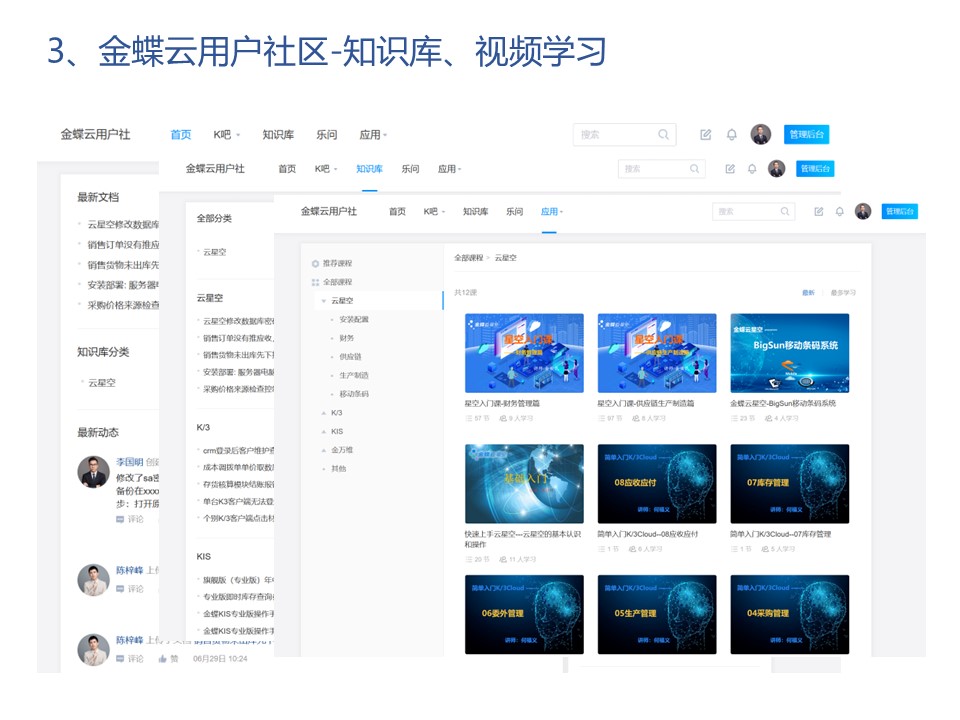This screenshot has width=960, height=720.
Task: Open the 应用 dropdown in the middle 知识库 window
Action: (449, 169)
